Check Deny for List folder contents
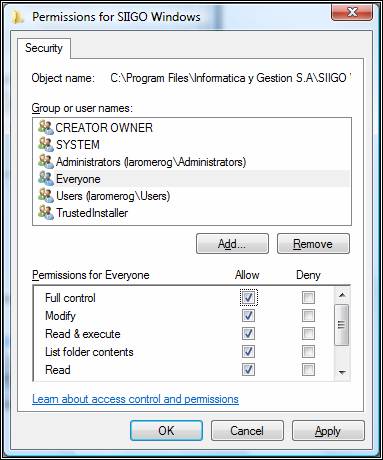This screenshot has height=460, width=383. pos(308,351)
